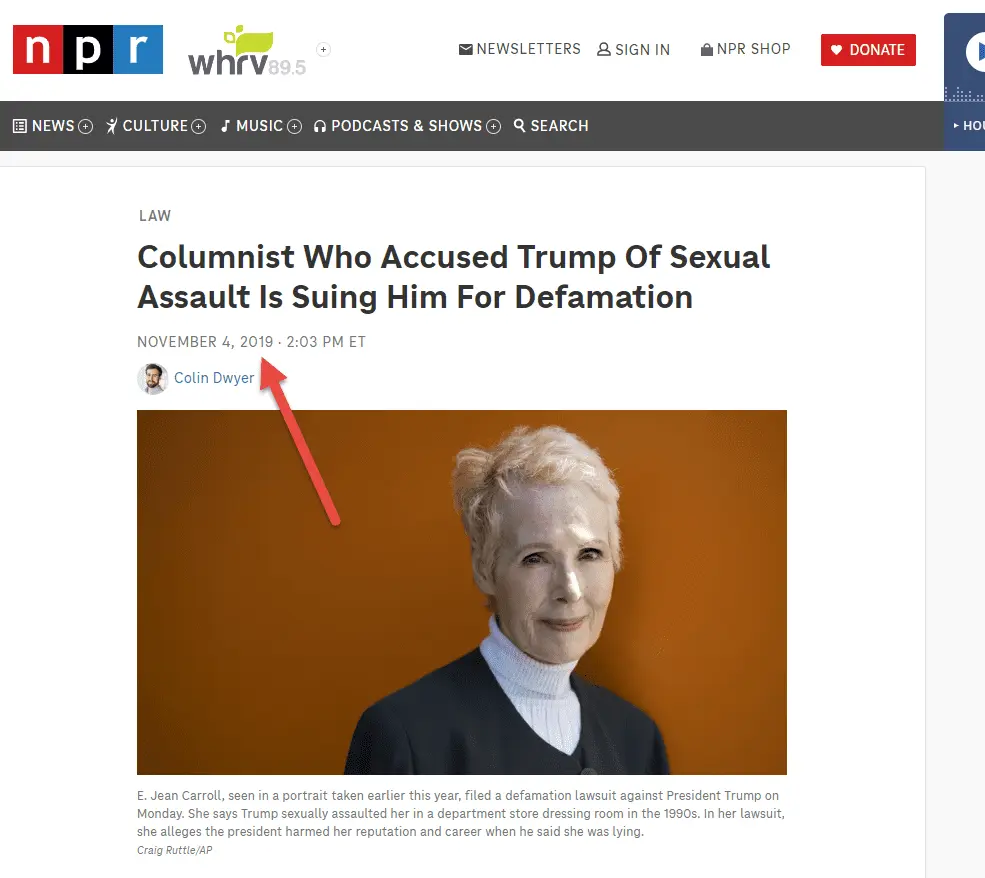Open Colin Dwyer author link
Viewport: 985px width, 878px height.
pos(214,377)
